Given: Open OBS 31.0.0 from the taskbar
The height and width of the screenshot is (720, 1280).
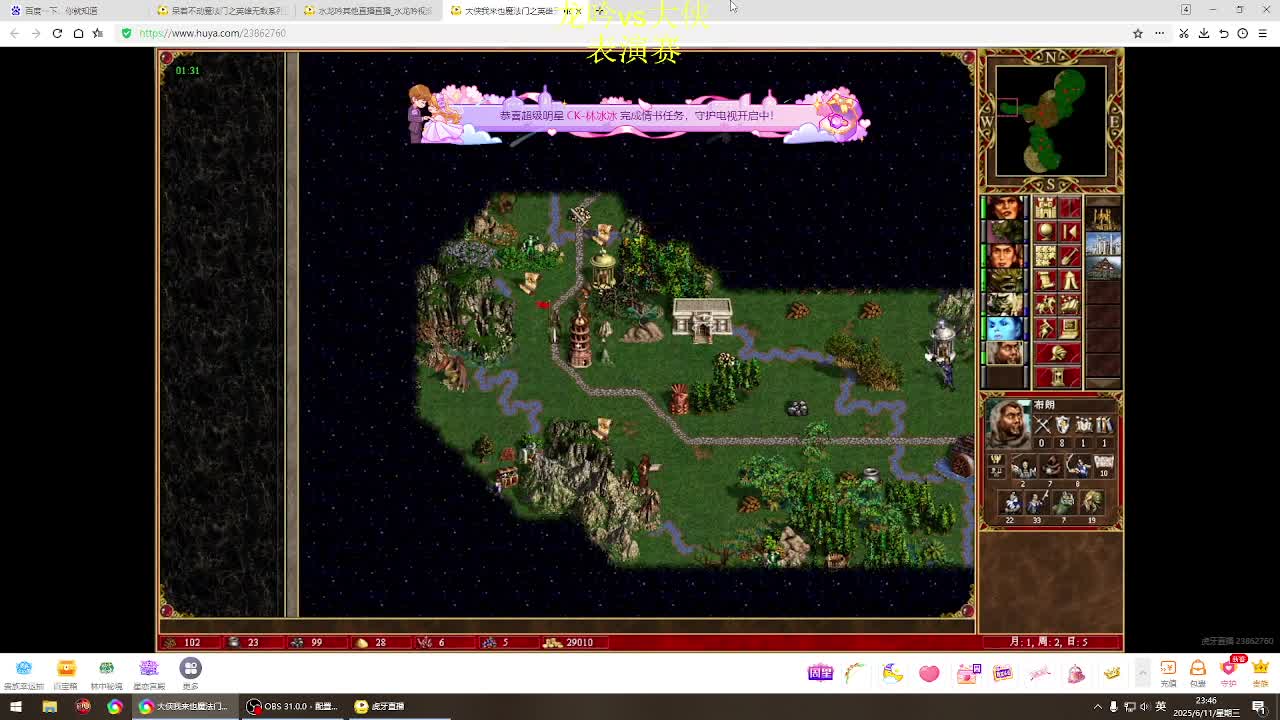Looking at the screenshot, I should tap(292, 706).
